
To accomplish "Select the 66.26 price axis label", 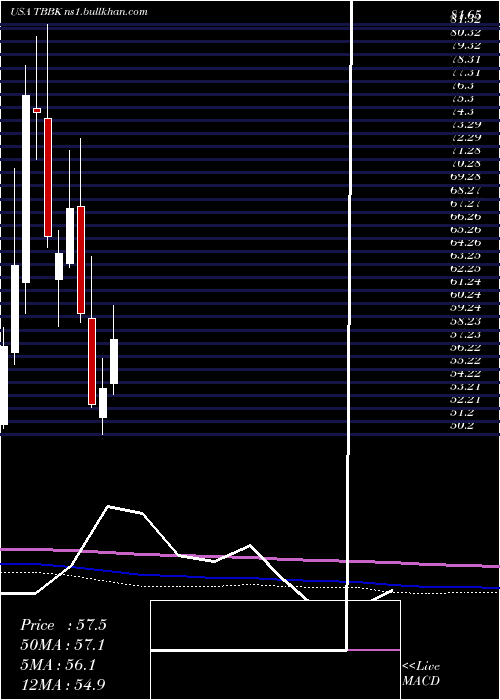I will [x=466, y=217].
